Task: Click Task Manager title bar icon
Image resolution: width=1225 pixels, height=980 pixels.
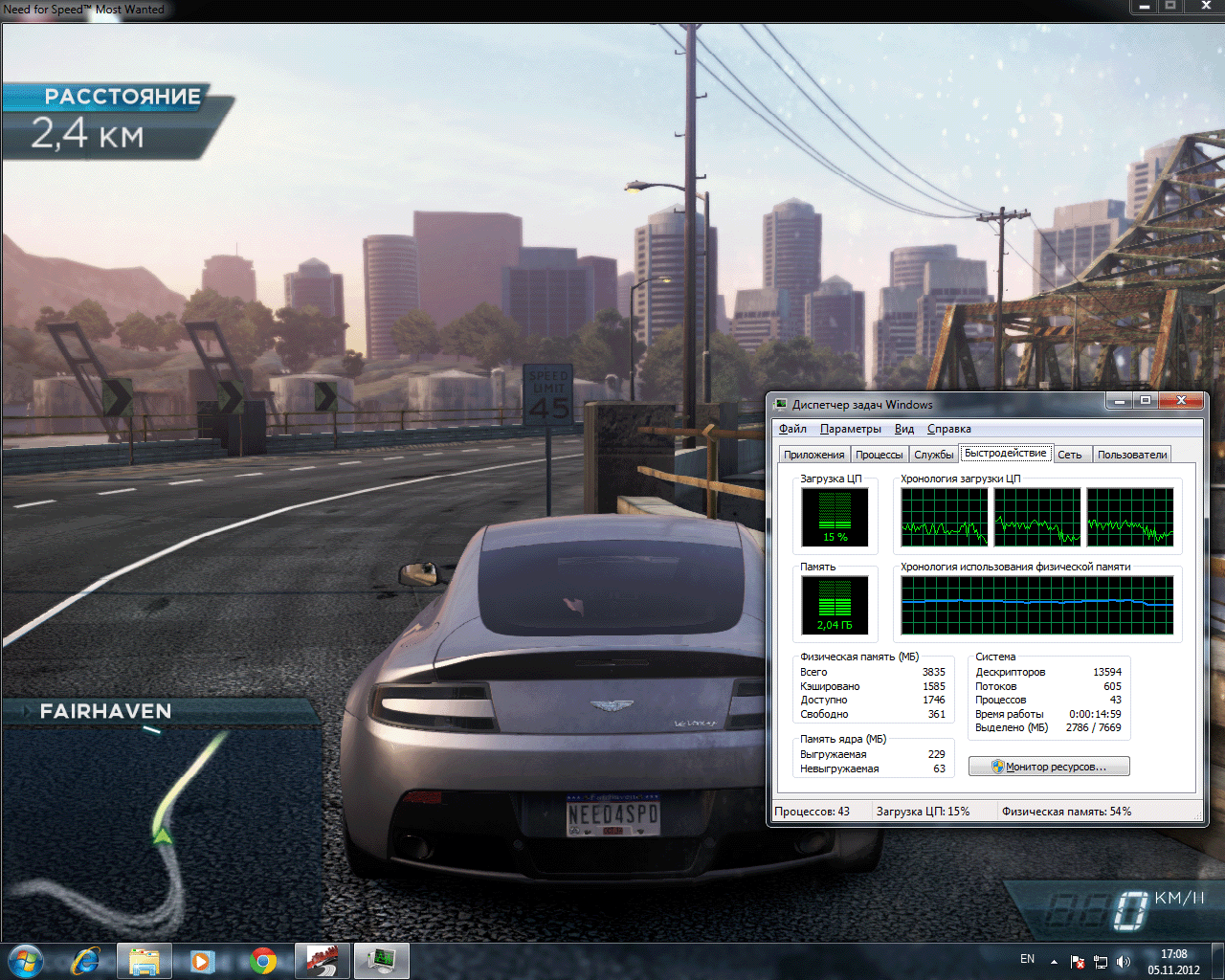Action: tap(781, 405)
